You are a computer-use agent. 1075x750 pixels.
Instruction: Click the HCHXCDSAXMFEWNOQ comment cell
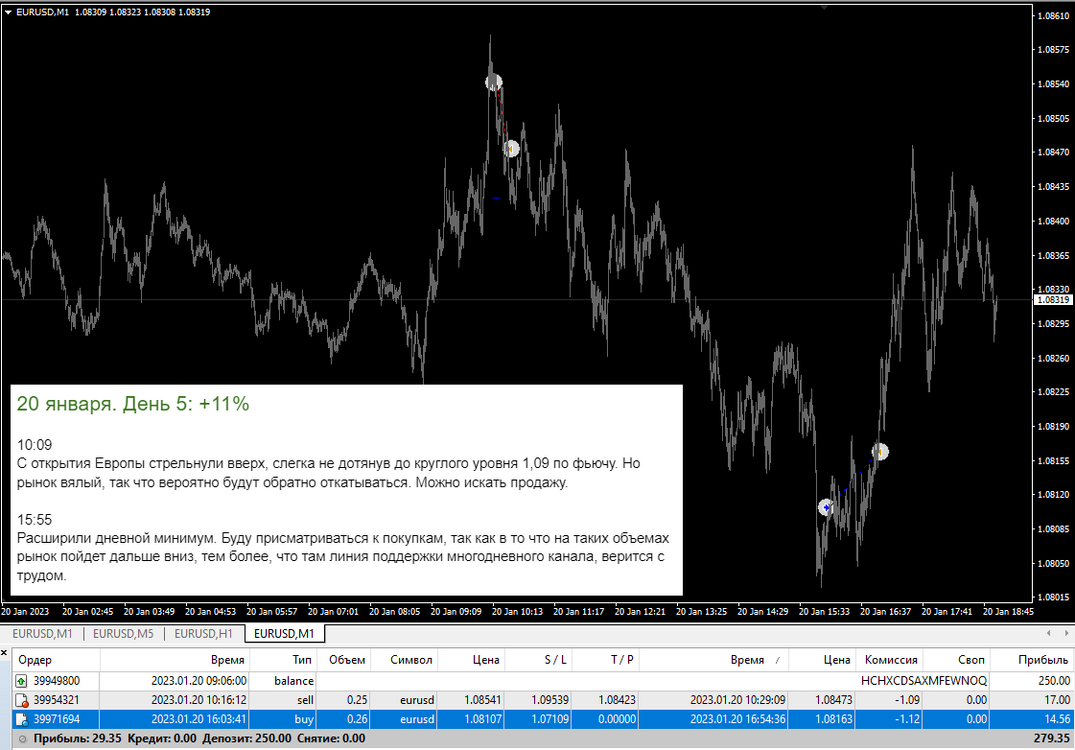[x=924, y=681]
